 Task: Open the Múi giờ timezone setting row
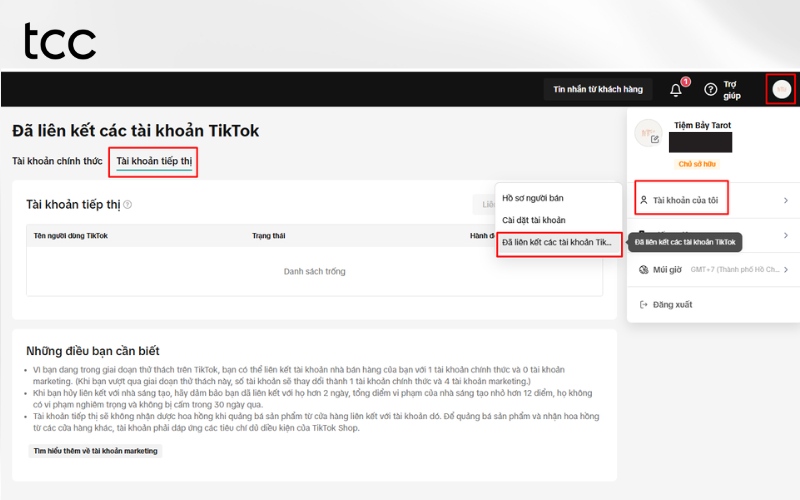(713, 269)
